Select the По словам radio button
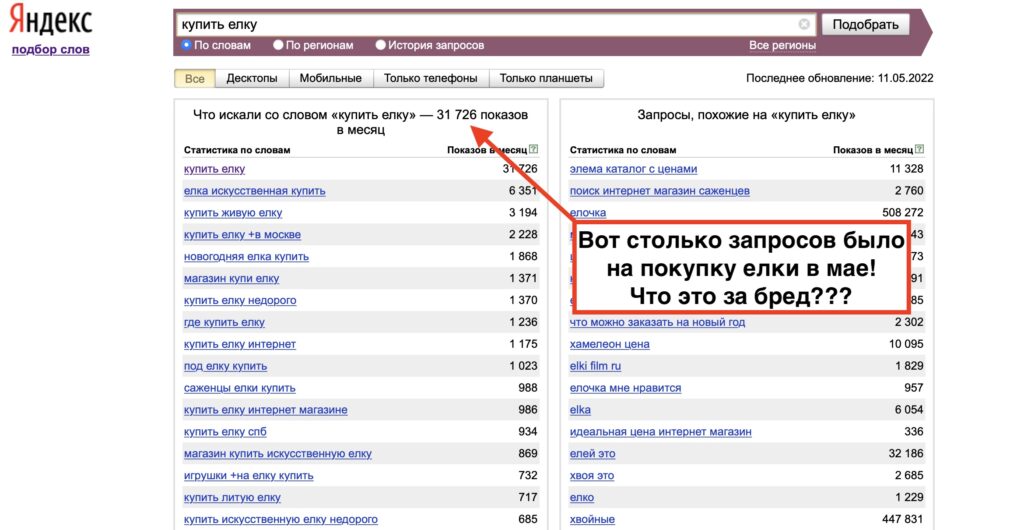This screenshot has width=1024, height=530. [x=186, y=45]
